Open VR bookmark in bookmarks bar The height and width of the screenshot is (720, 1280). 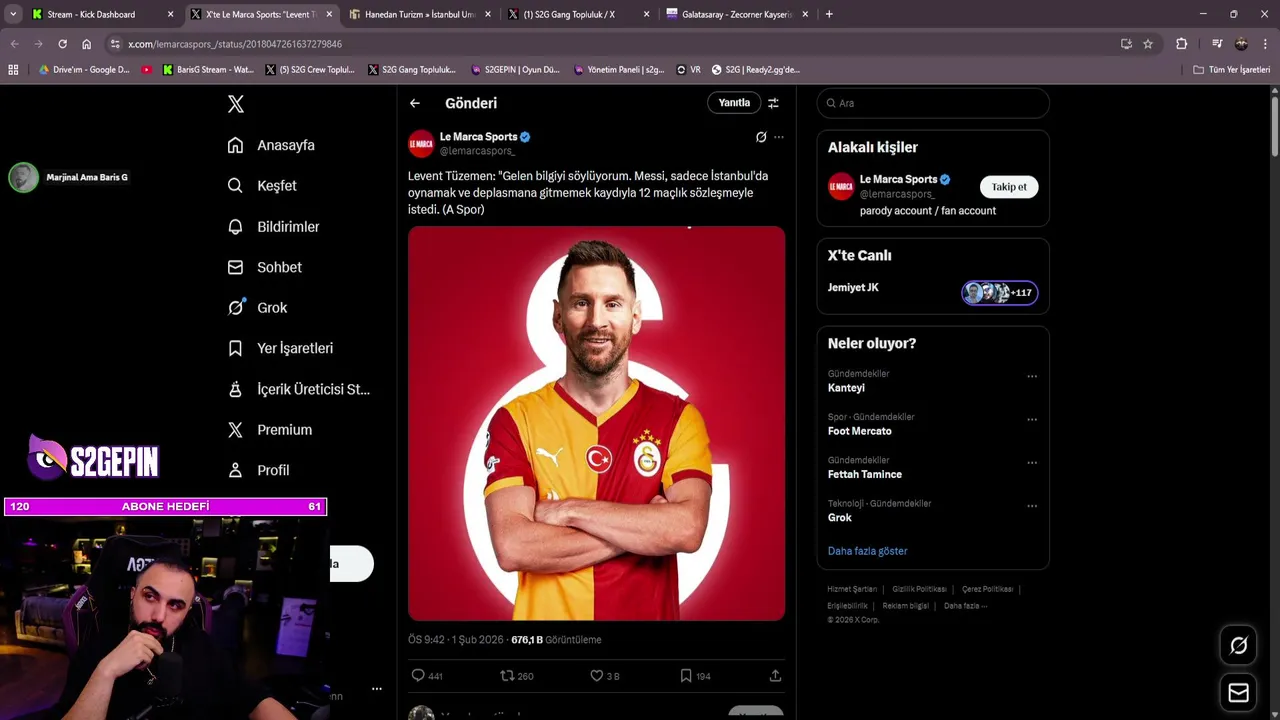[x=688, y=70]
